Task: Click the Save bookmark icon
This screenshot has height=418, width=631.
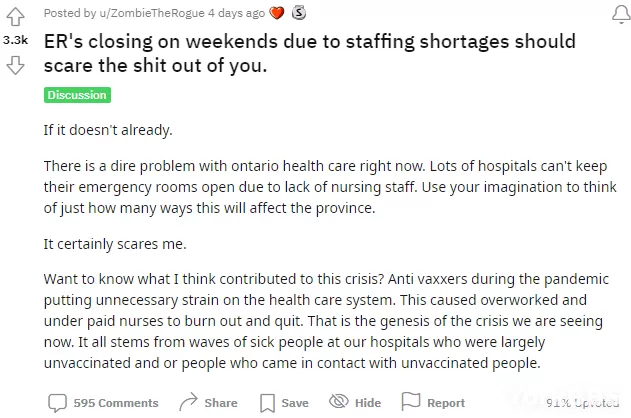Action: coord(267,403)
